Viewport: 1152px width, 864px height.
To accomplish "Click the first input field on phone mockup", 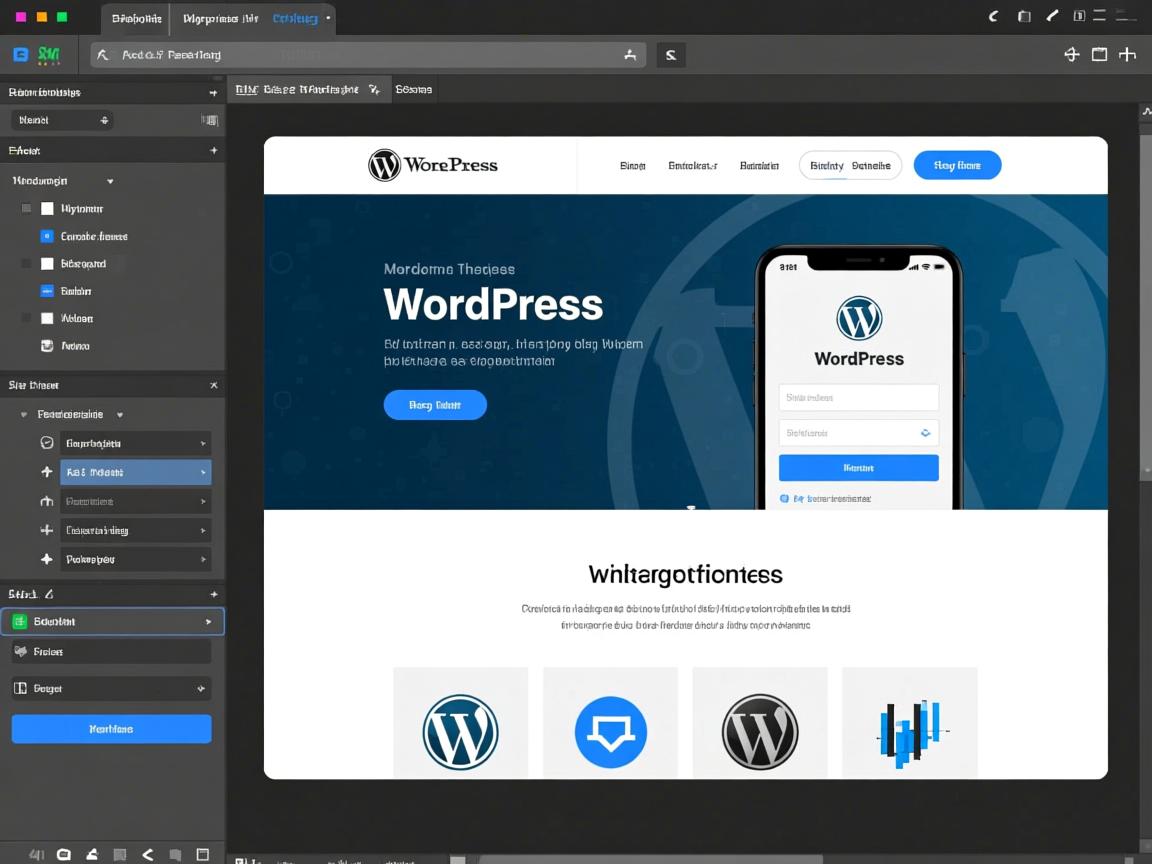I will [858, 397].
